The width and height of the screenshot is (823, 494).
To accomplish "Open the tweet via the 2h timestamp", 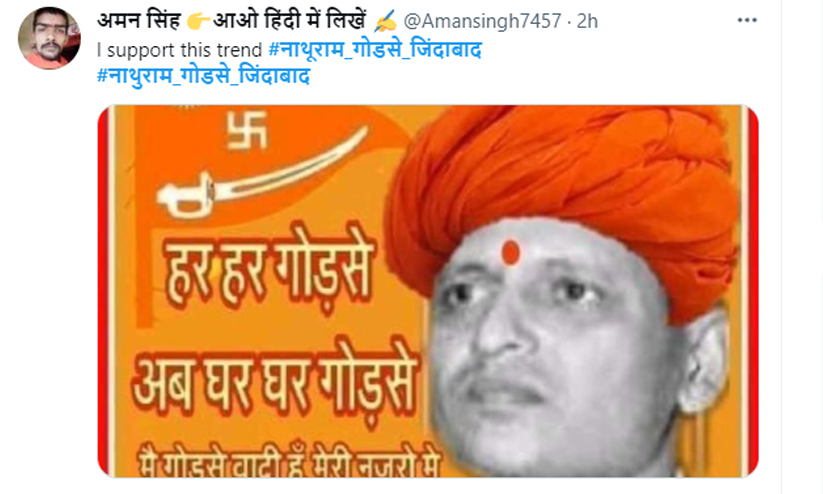I will [x=587, y=22].
